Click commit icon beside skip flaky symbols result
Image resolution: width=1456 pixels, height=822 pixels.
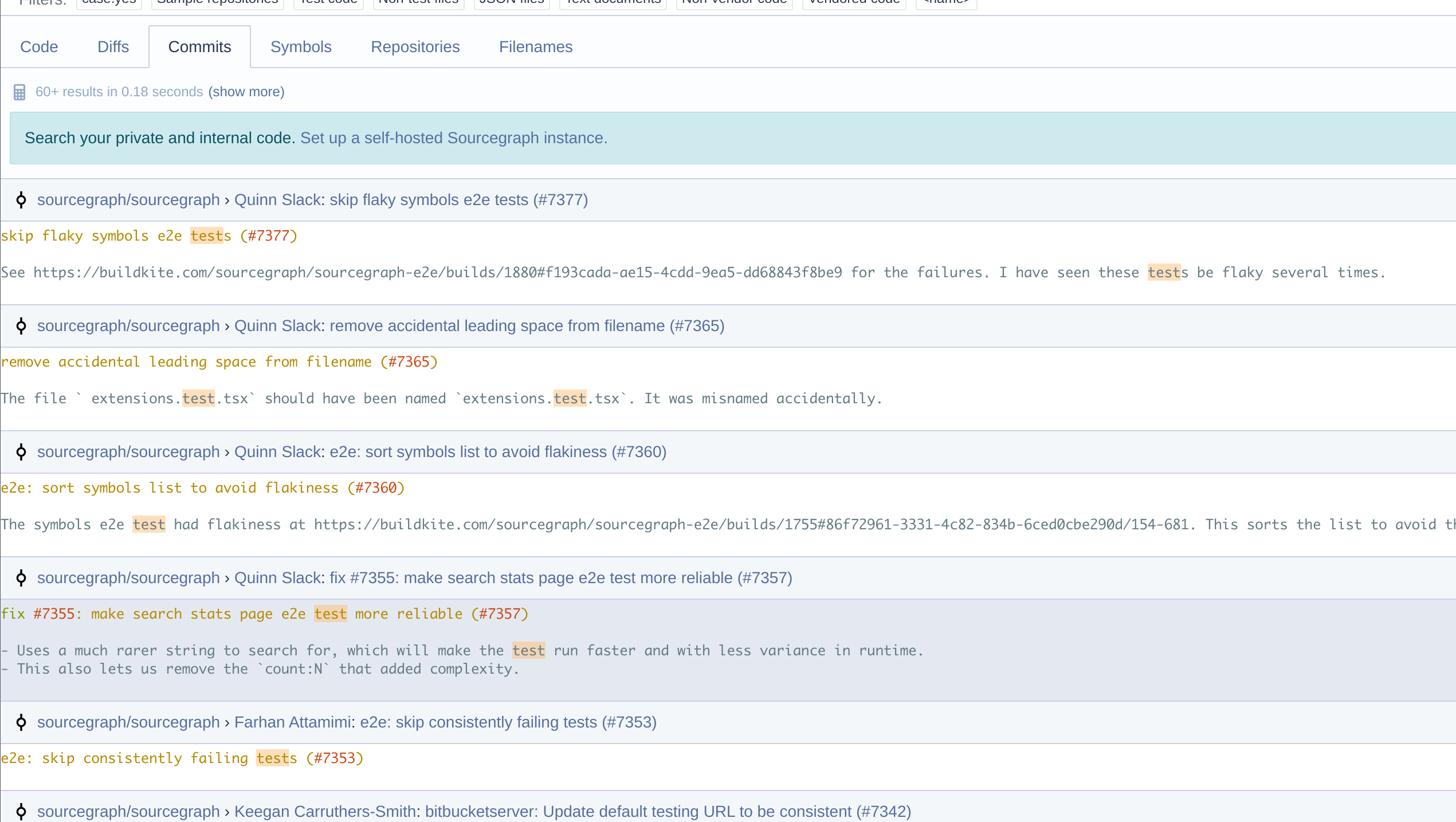point(21,200)
